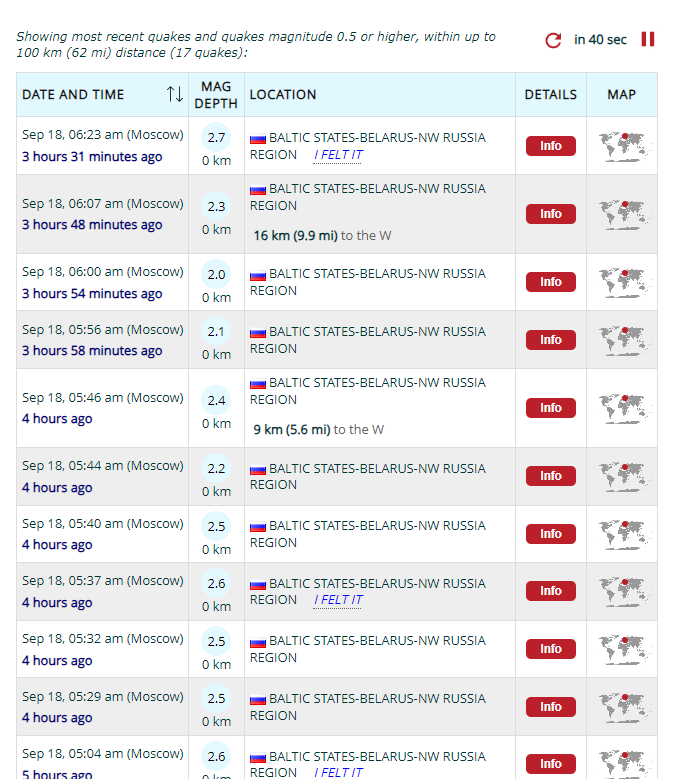674x779 pixels.
Task: Sort by date and time arrows
Action: click(175, 94)
